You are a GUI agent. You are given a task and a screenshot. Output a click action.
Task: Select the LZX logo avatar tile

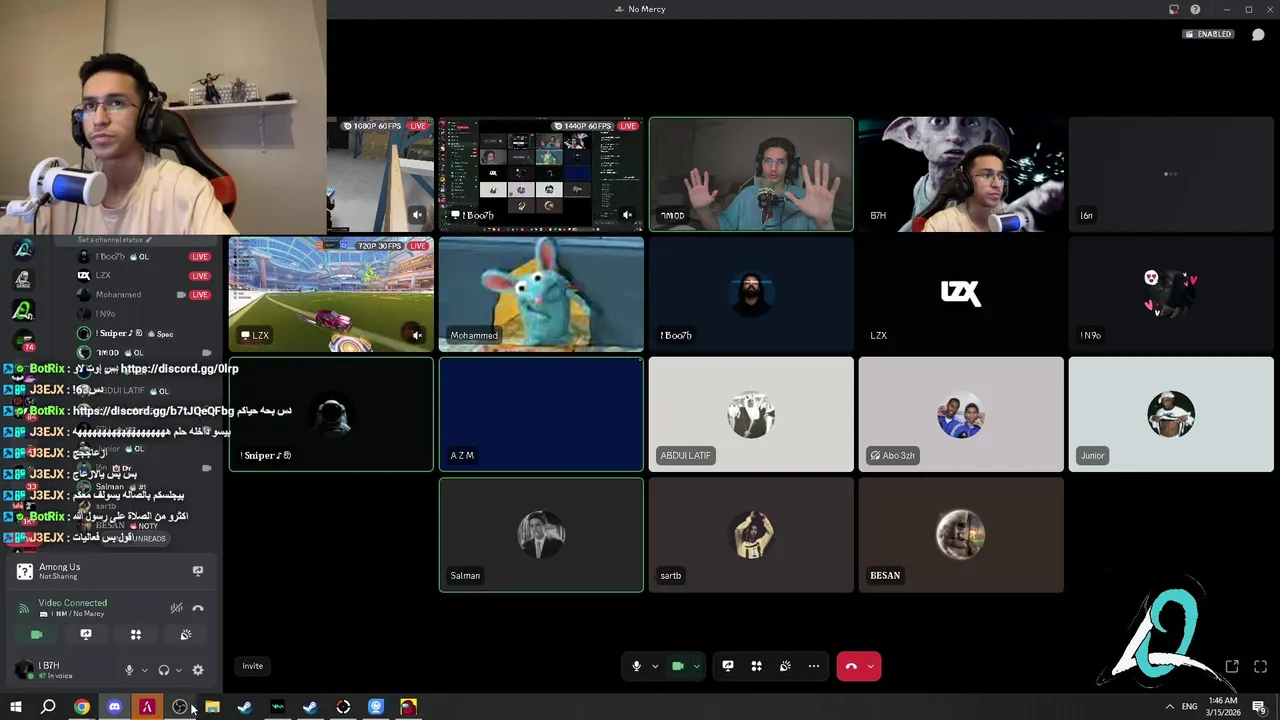pyautogui.click(x=961, y=294)
